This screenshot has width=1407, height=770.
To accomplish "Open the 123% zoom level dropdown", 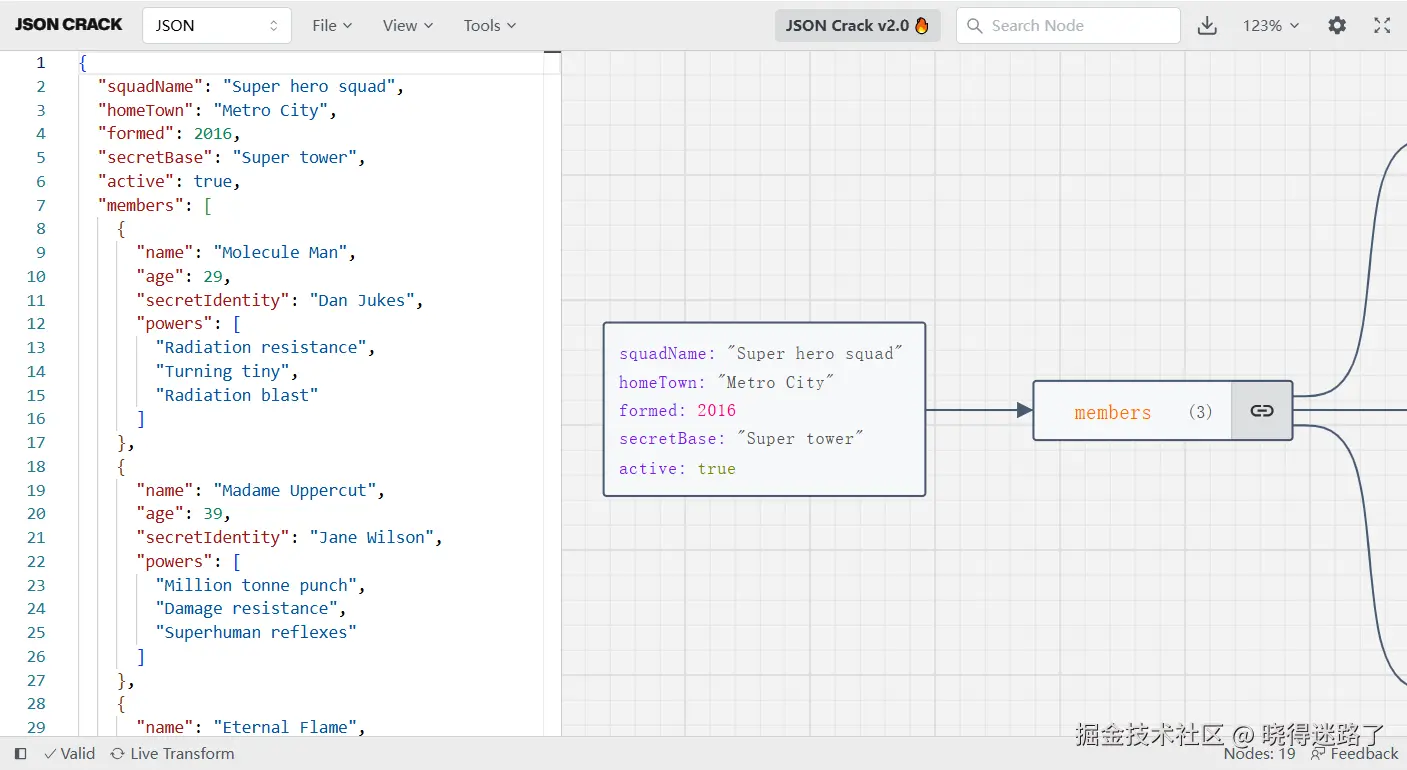I will (x=1270, y=26).
